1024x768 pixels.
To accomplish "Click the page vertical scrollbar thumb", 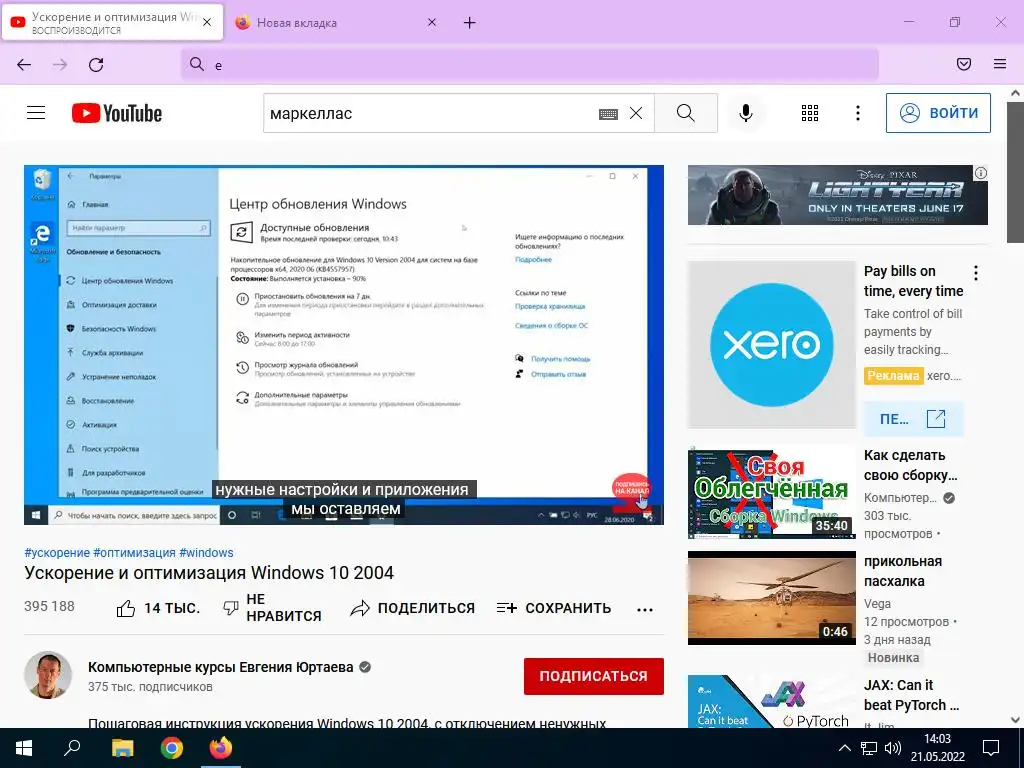I will 1016,171.
